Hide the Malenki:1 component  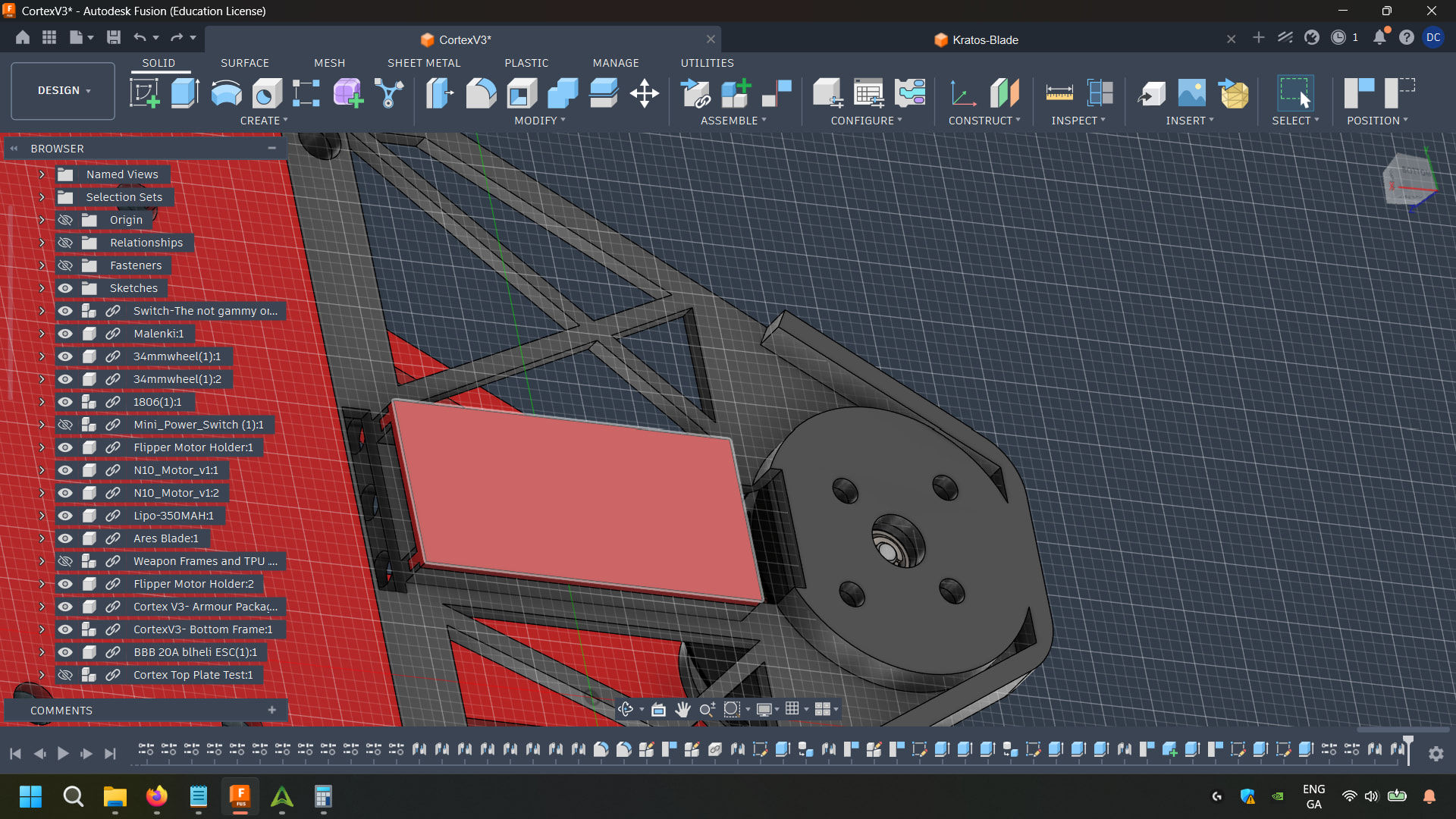point(65,334)
